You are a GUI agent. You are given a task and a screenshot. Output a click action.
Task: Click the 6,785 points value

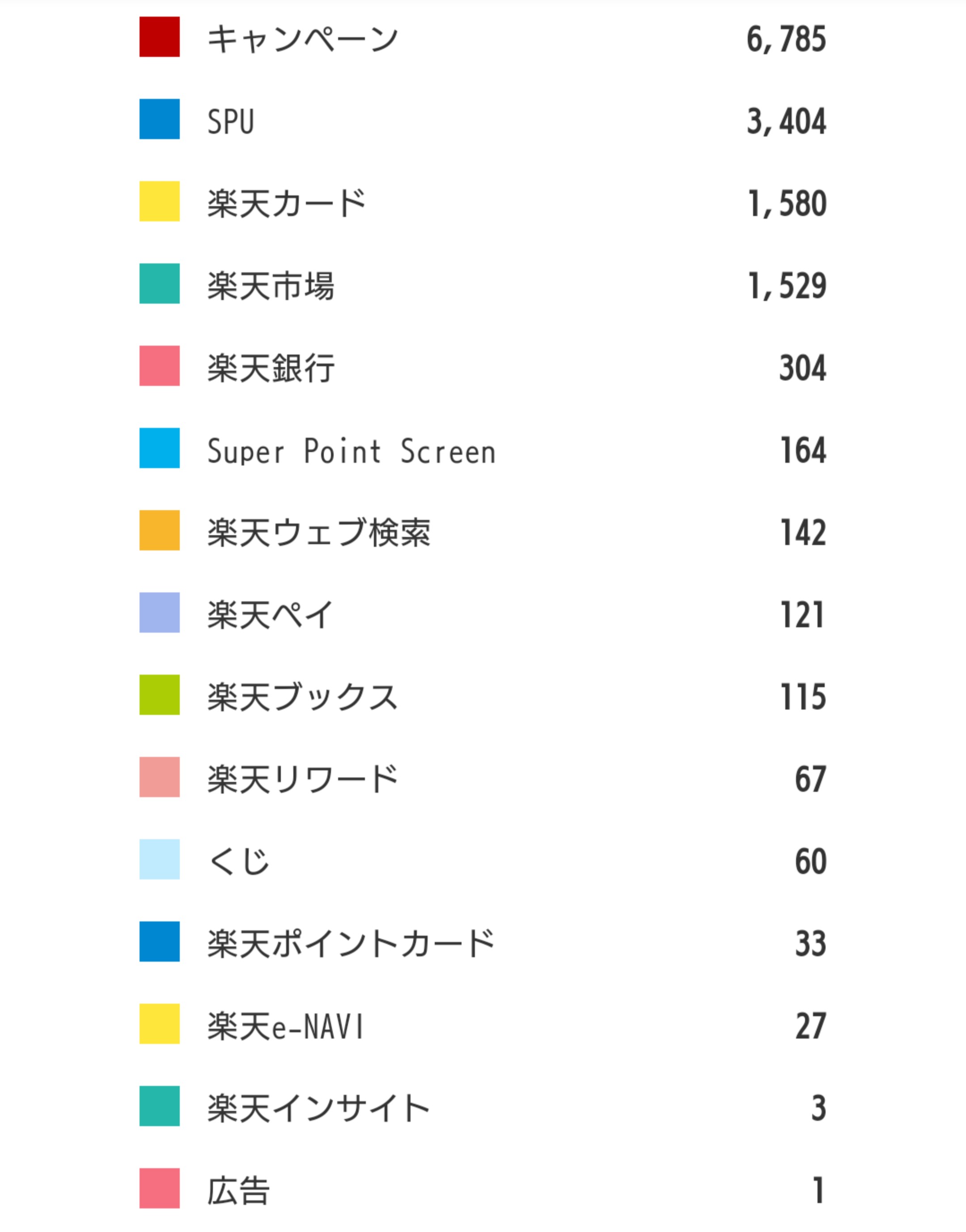(x=786, y=39)
